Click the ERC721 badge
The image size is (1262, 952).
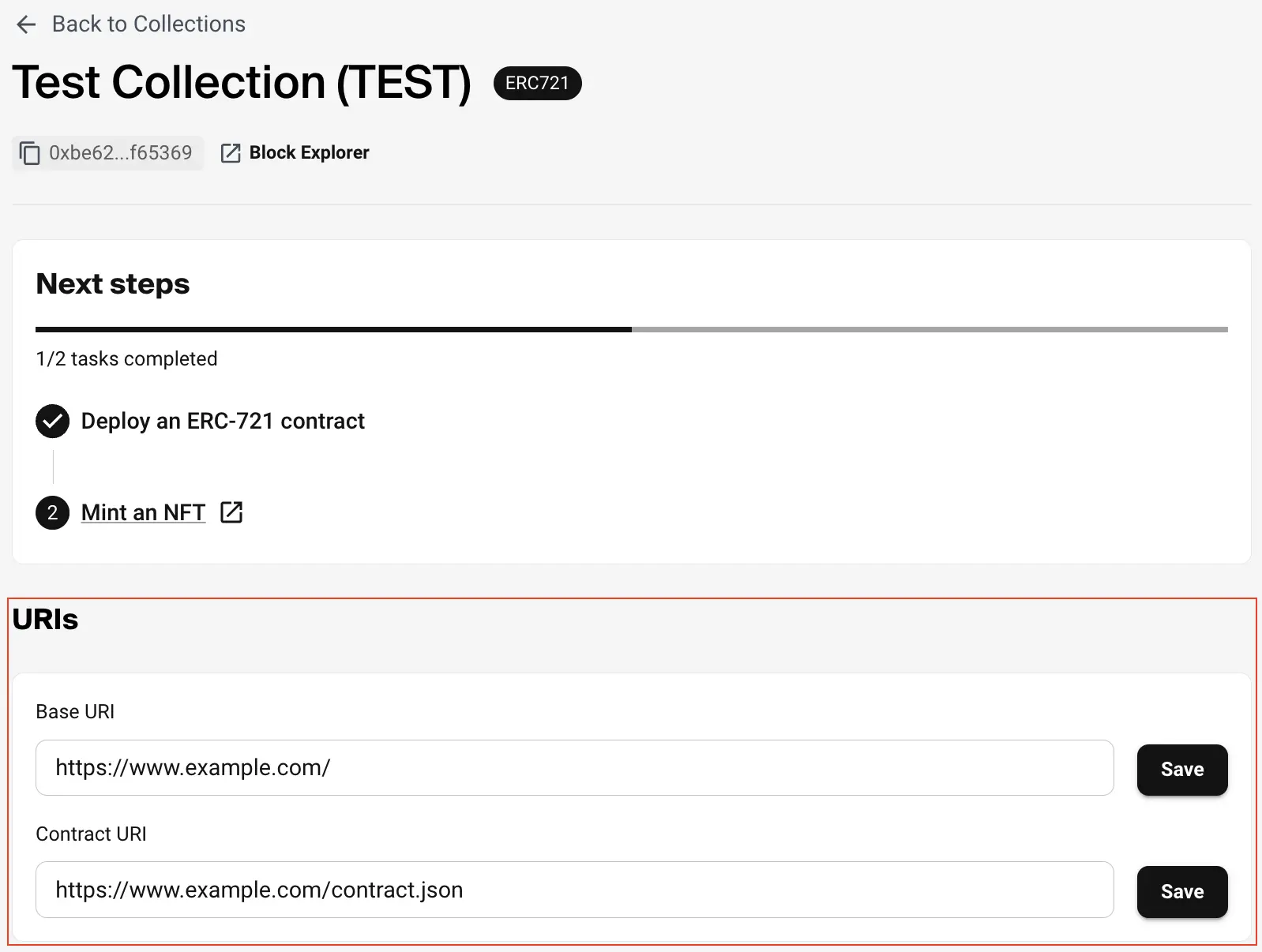(x=537, y=84)
